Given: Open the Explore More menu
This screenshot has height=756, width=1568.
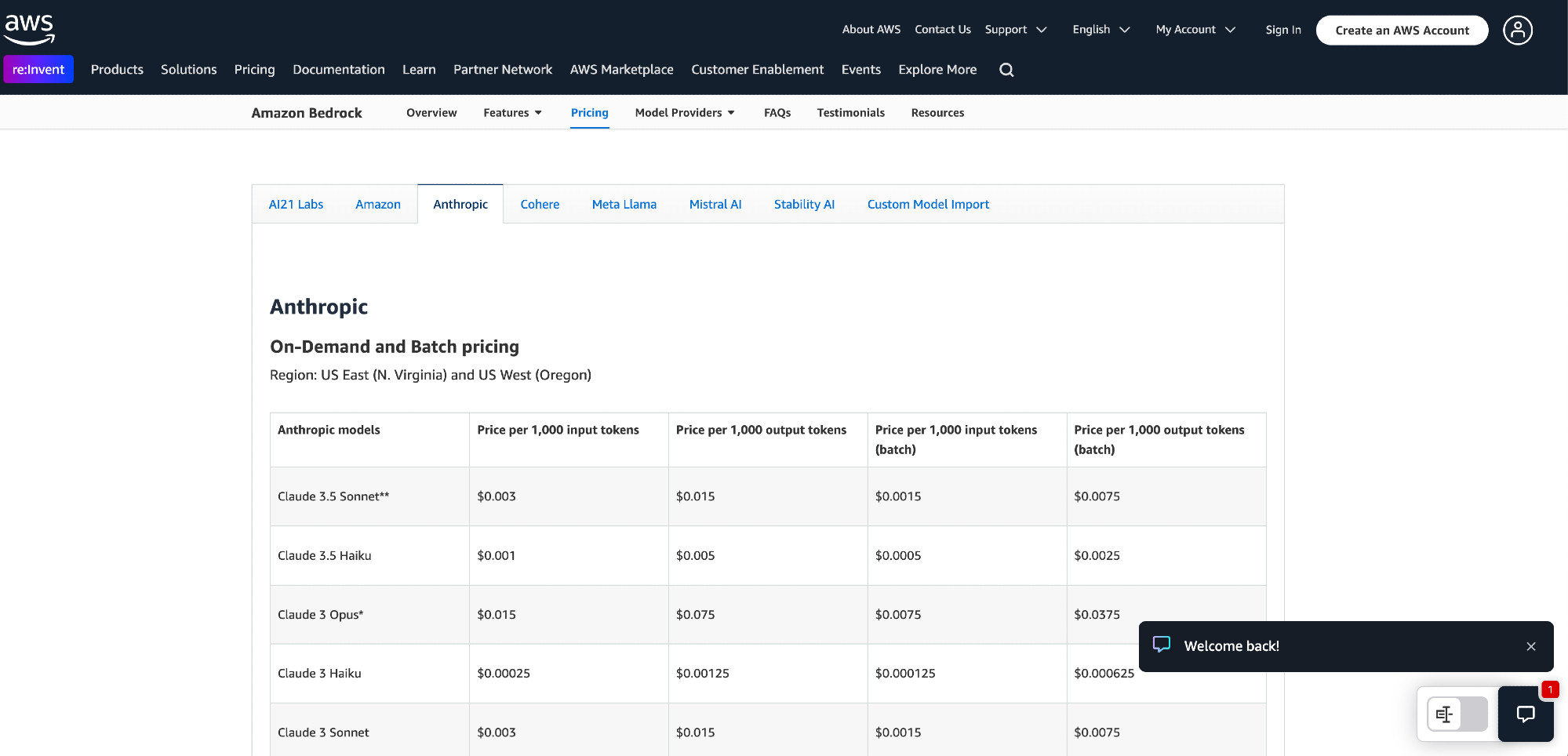Looking at the screenshot, I should coord(937,70).
